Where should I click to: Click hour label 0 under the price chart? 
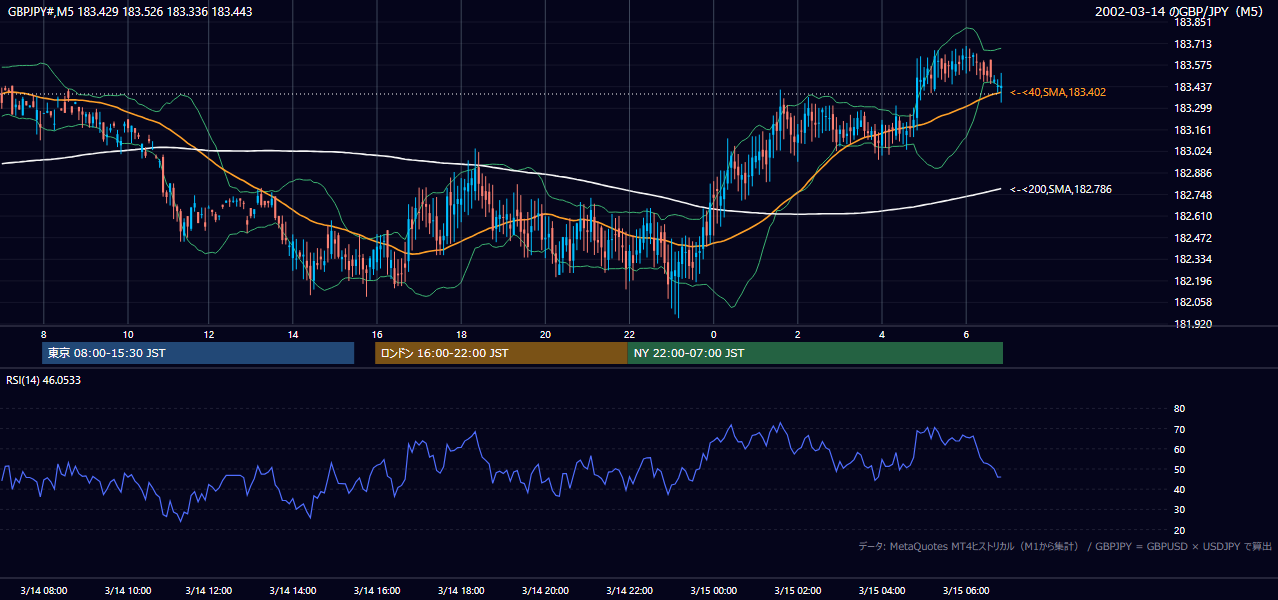[x=713, y=334]
